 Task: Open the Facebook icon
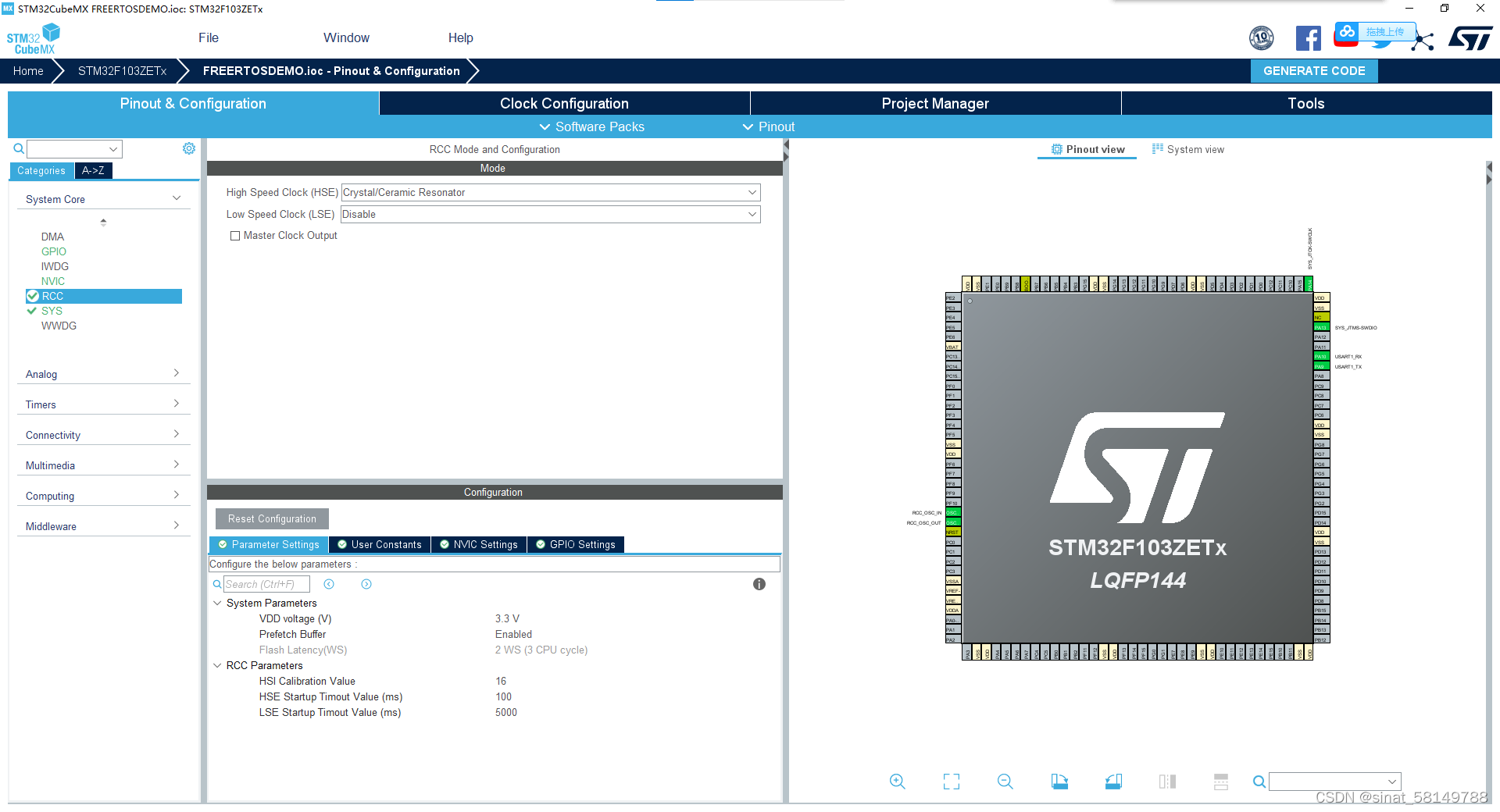pyautogui.click(x=1308, y=38)
